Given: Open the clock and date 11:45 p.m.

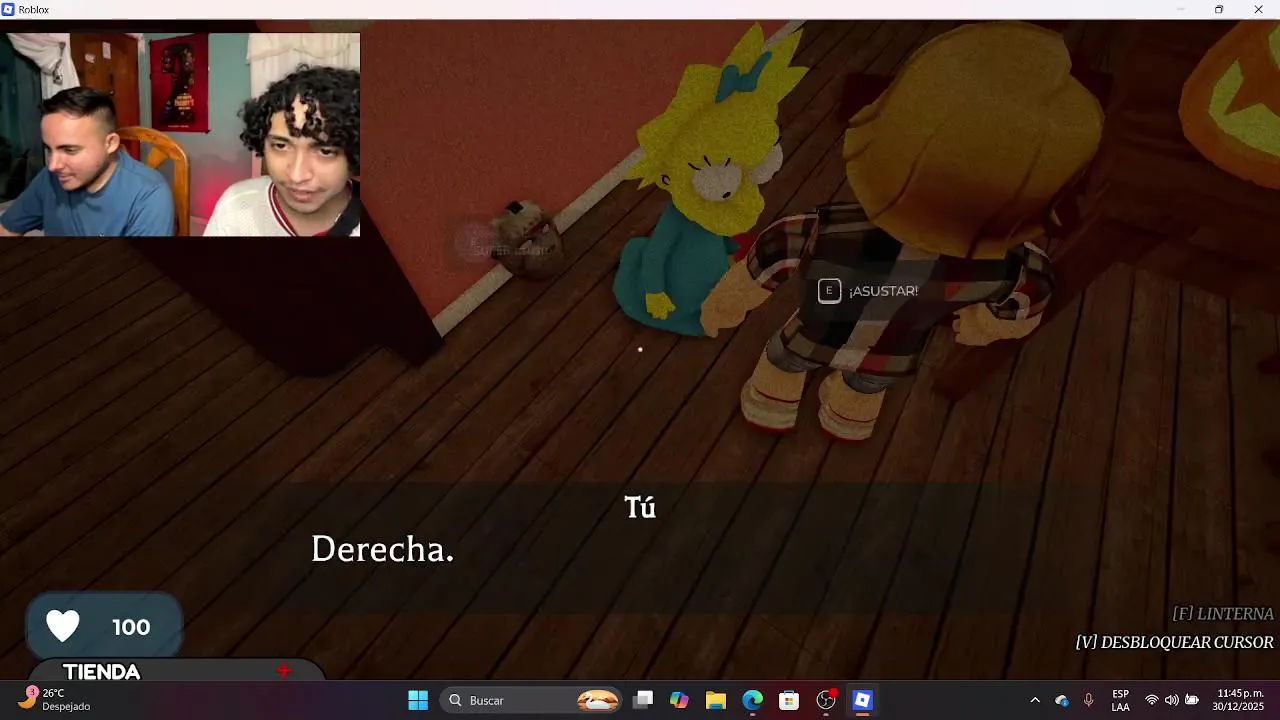Looking at the screenshot, I should point(1240,700).
